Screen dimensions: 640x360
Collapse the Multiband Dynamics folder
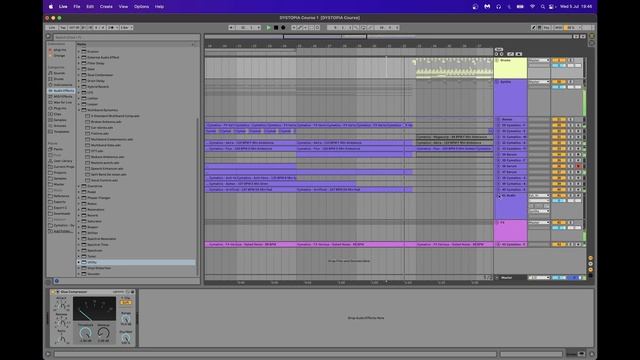click(79, 110)
